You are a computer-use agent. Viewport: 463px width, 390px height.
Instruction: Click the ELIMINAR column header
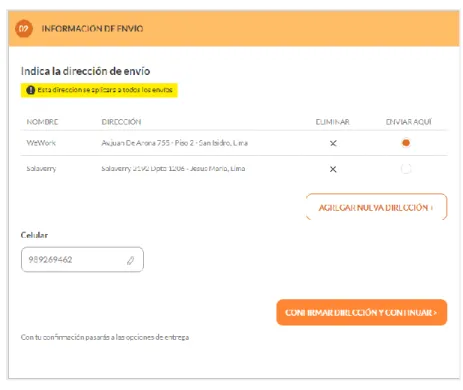click(x=332, y=122)
